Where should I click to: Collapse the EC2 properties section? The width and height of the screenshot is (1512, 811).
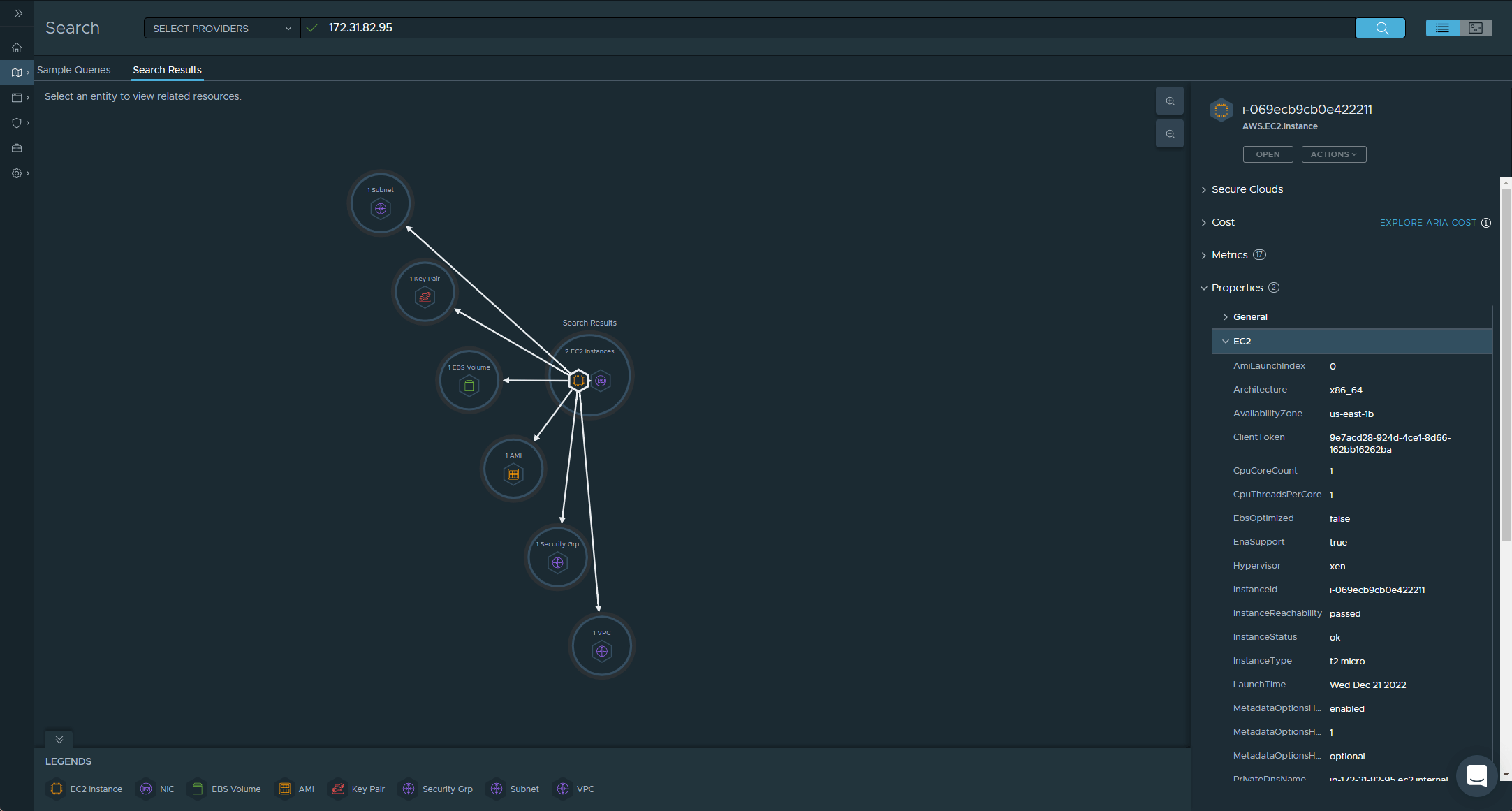pyautogui.click(x=1226, y=341)
